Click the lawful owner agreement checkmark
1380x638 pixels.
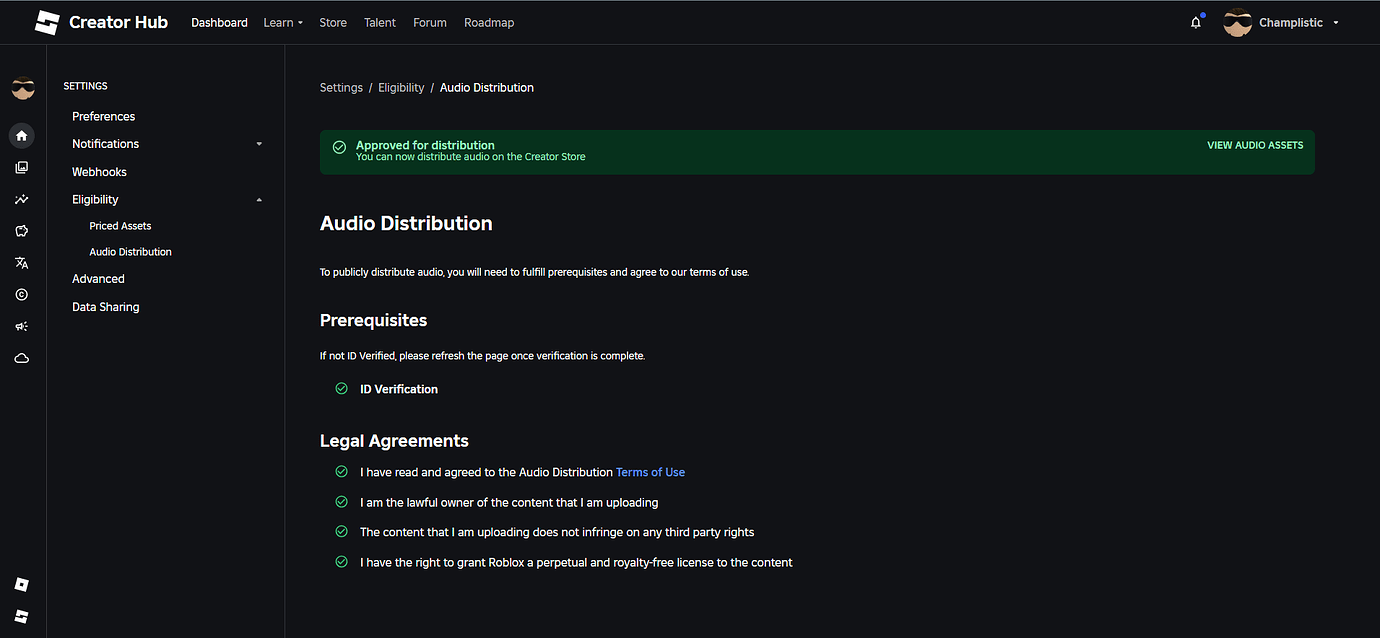tap(341, 502)
